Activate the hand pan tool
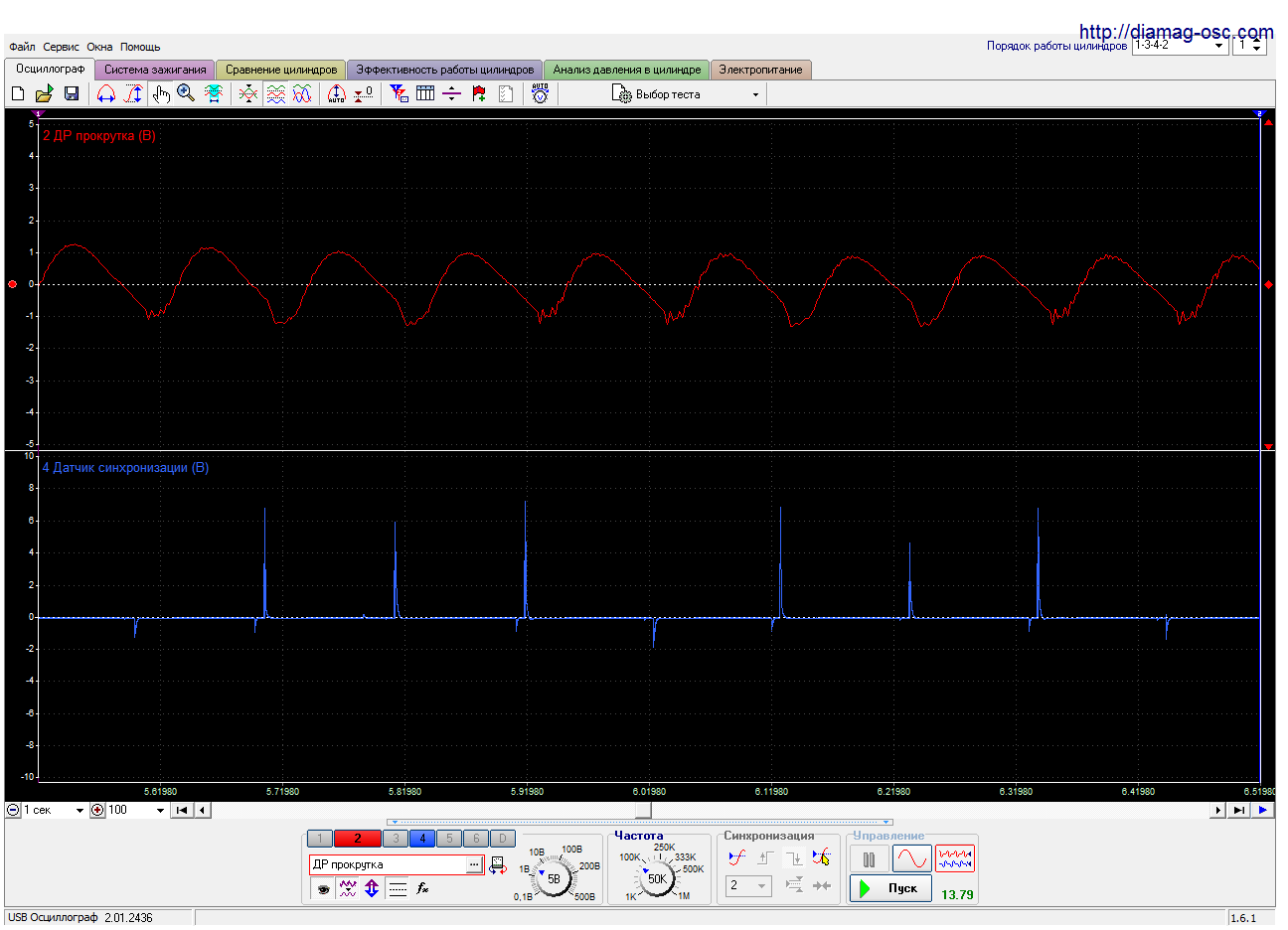This screenshot has width=1288, height=930. pos(161,93)
